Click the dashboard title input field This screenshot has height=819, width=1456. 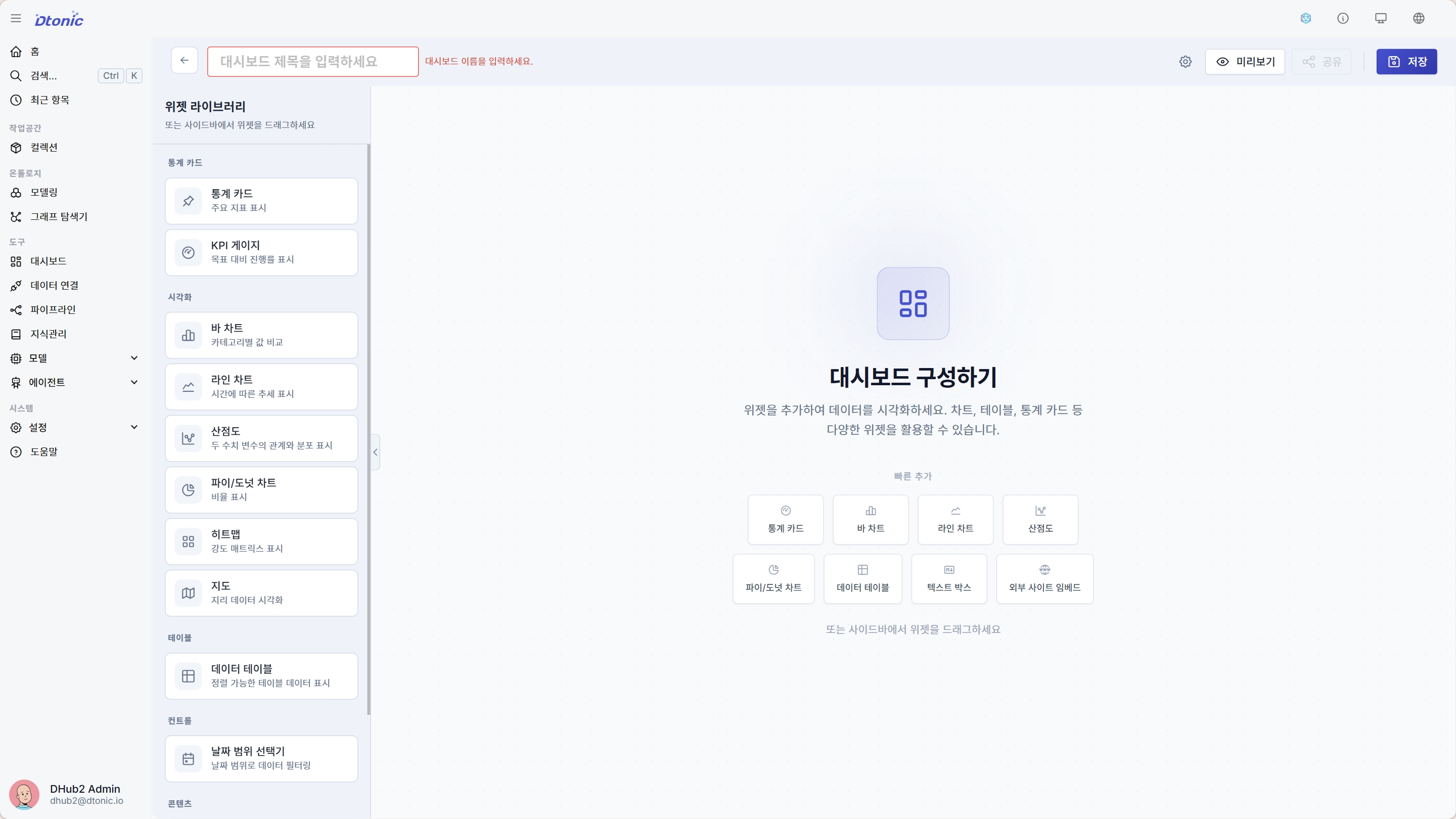click(x=312, y=62)
